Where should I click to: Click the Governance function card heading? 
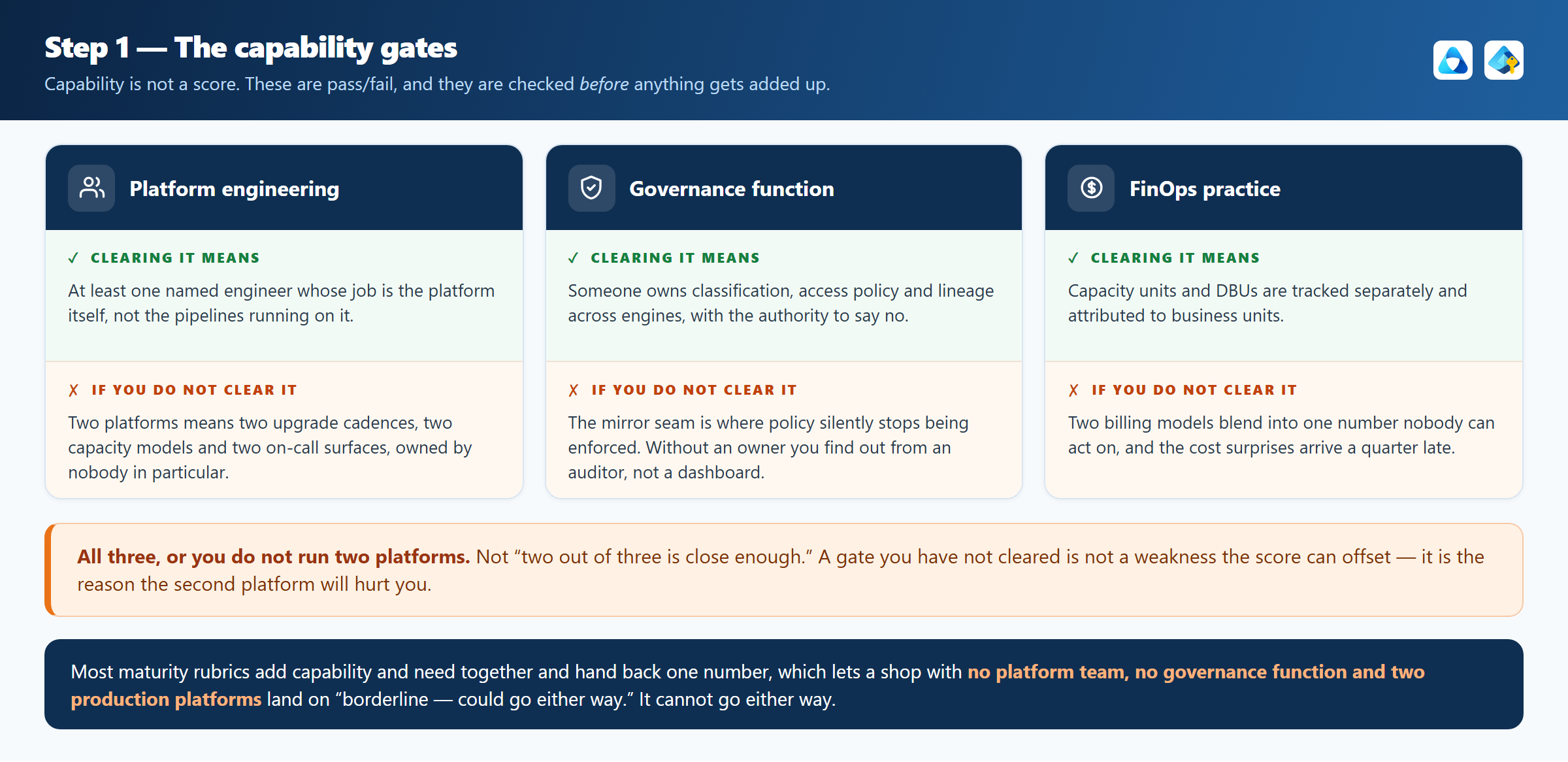pyautogui.click(x=732, y=189)
